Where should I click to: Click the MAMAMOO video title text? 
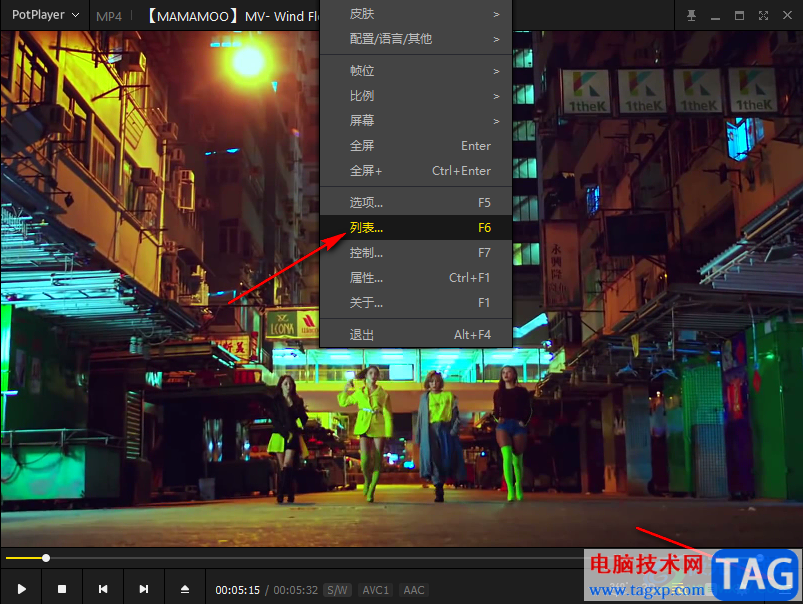(233, 16)
